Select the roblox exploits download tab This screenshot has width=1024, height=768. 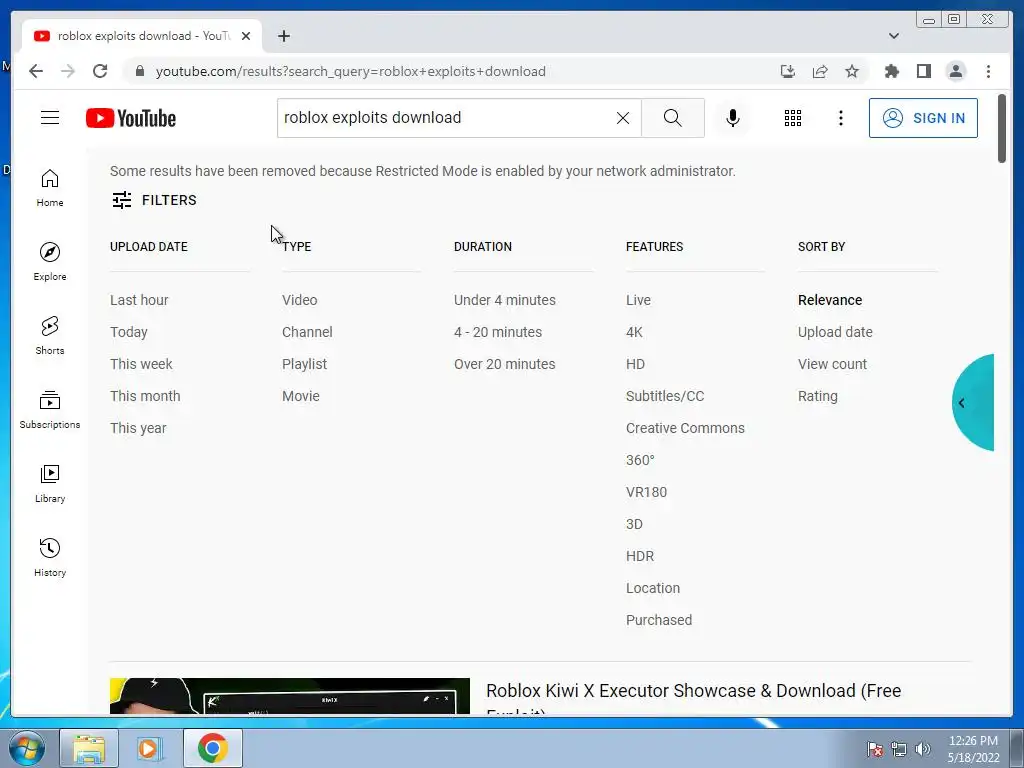coord(142,36)
